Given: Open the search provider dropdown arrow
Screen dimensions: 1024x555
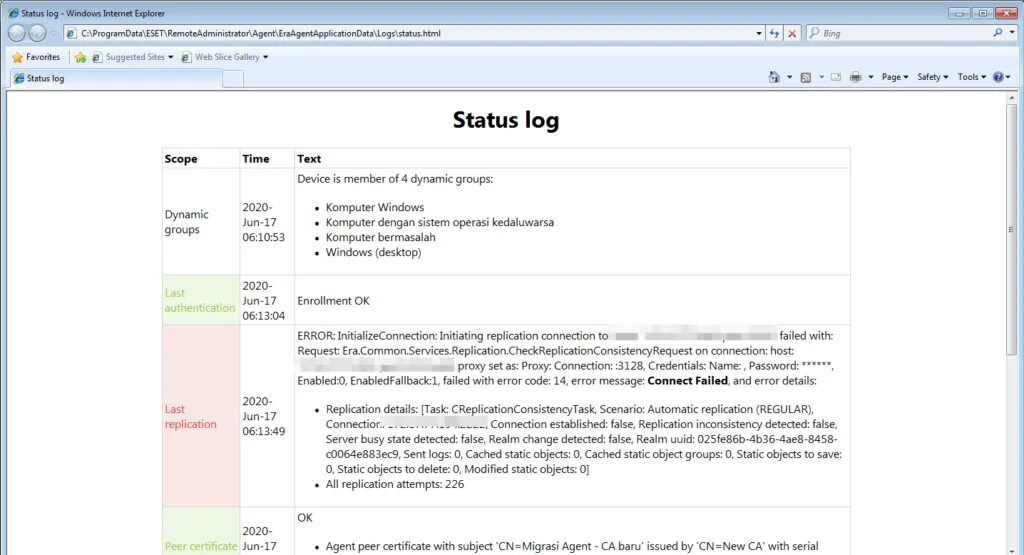Looking at the screenshot, I should point(1012,33).
